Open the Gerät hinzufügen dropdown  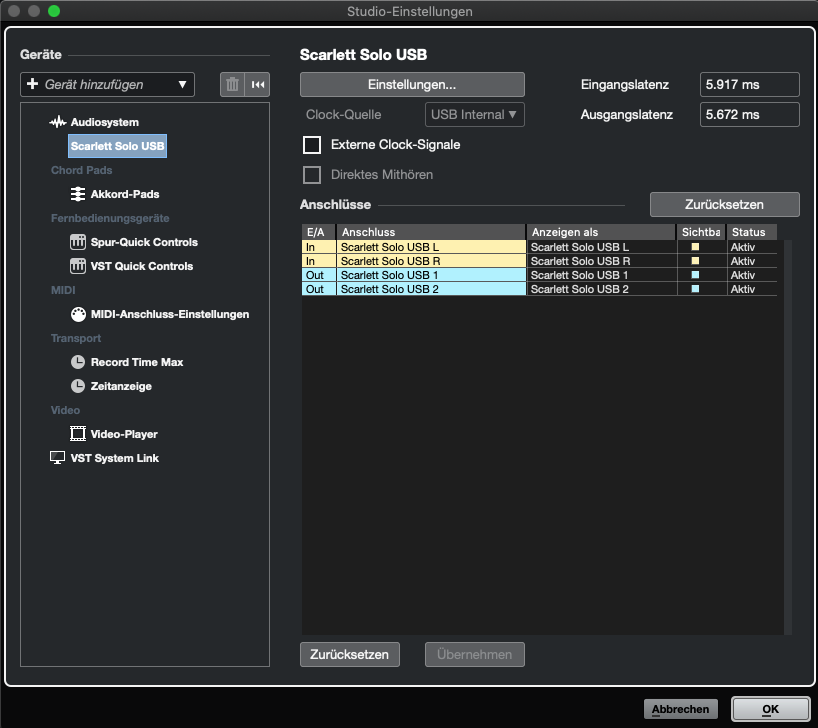coord(107,85)
